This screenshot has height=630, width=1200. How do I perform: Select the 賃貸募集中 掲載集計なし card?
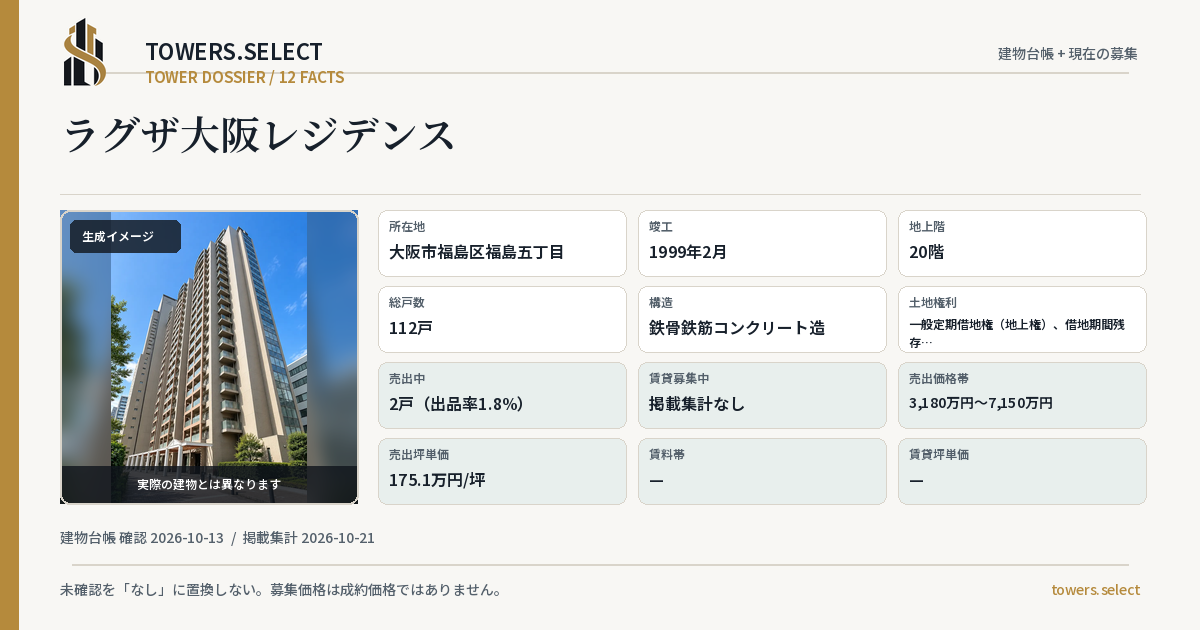click(762, 395)
